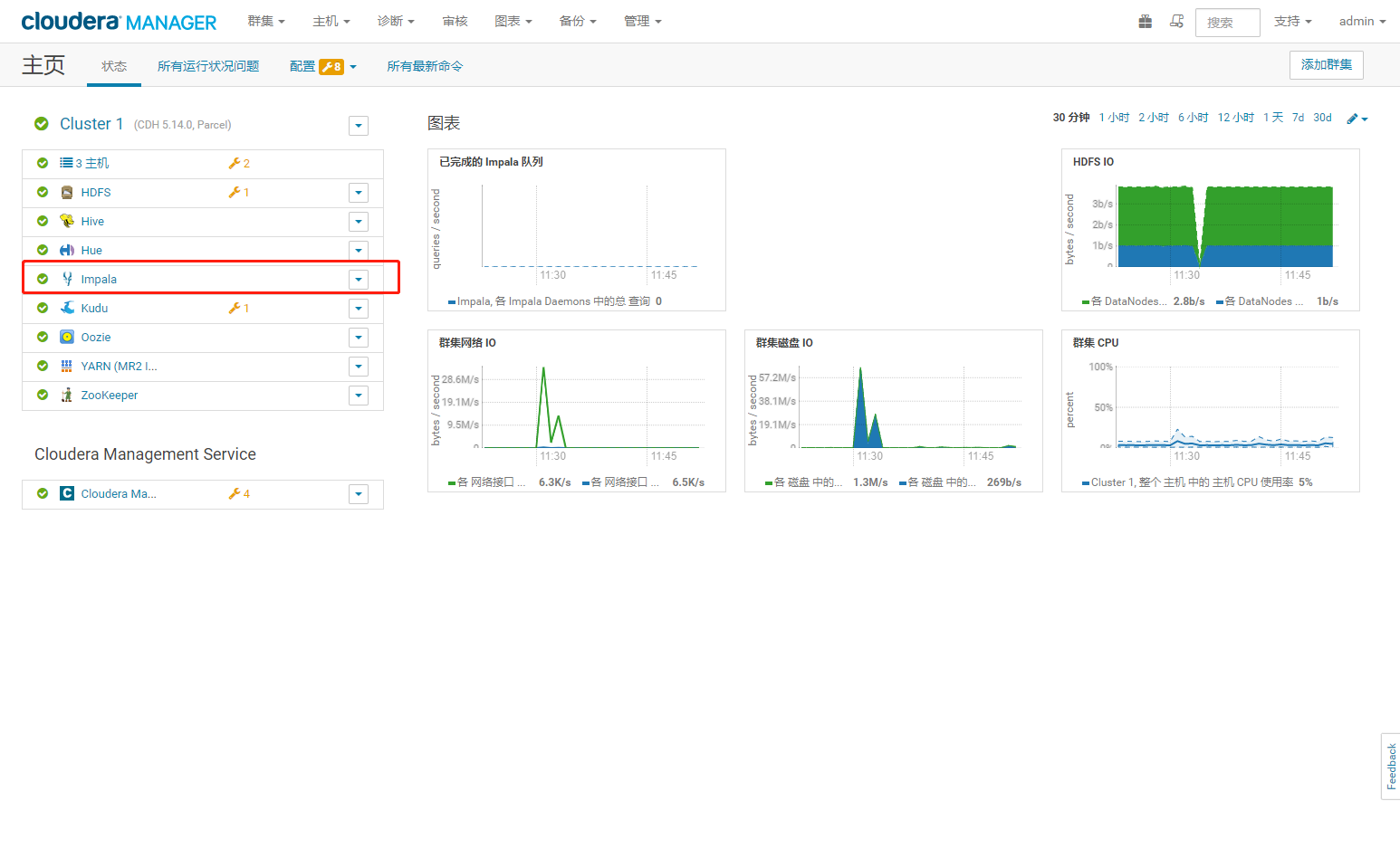Open Kudu actions dropdown arrow

pyautogui.click(x=359, y=309)
